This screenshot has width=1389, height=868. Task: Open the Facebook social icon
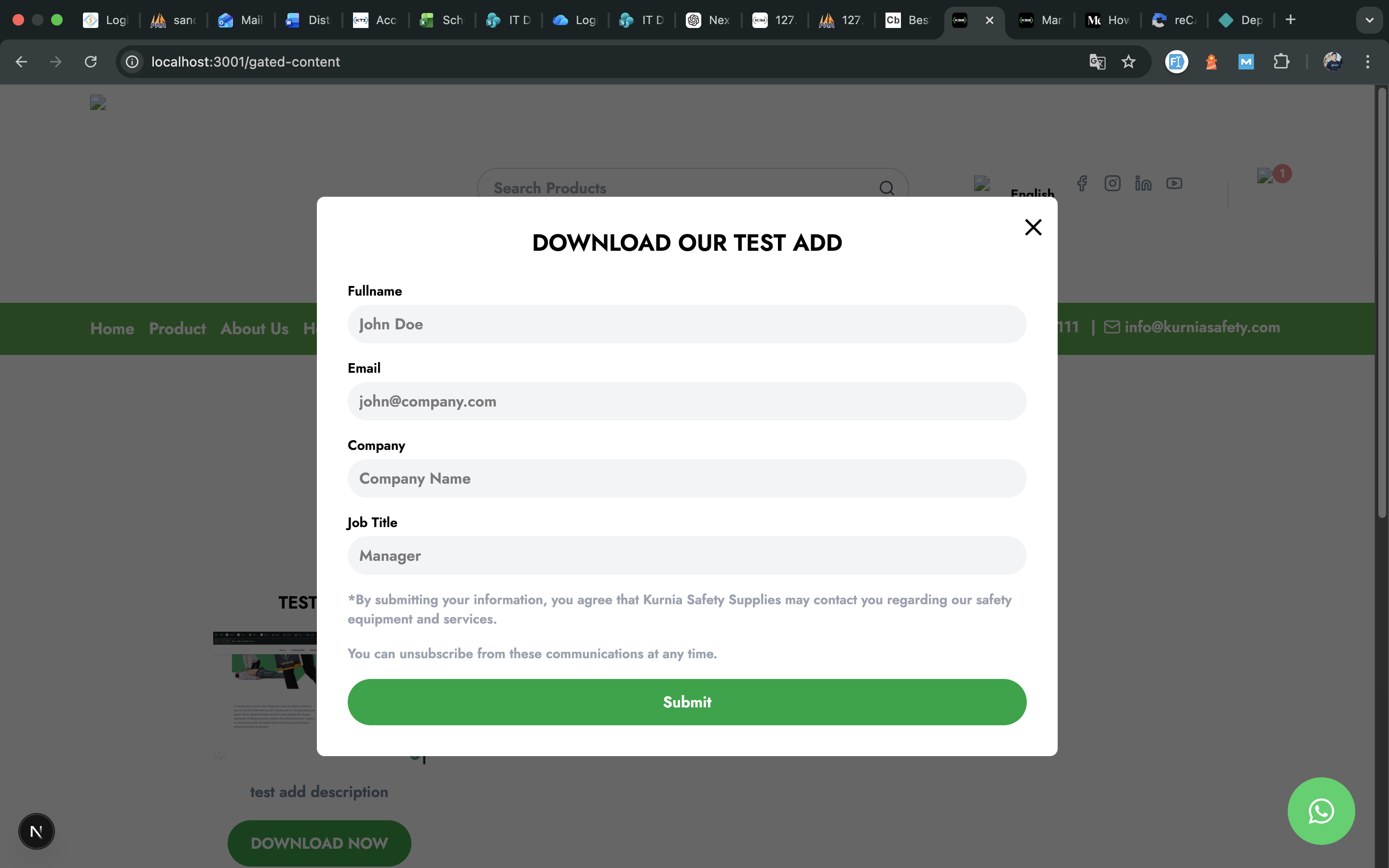tap(1082, 183)
